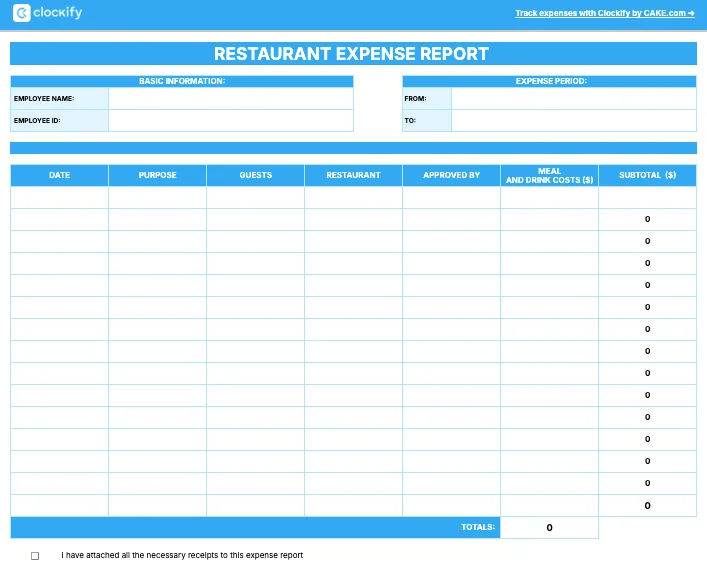Check the receipts attached confirmation checkbox
The image size is (707, 572).
[35, 556]
